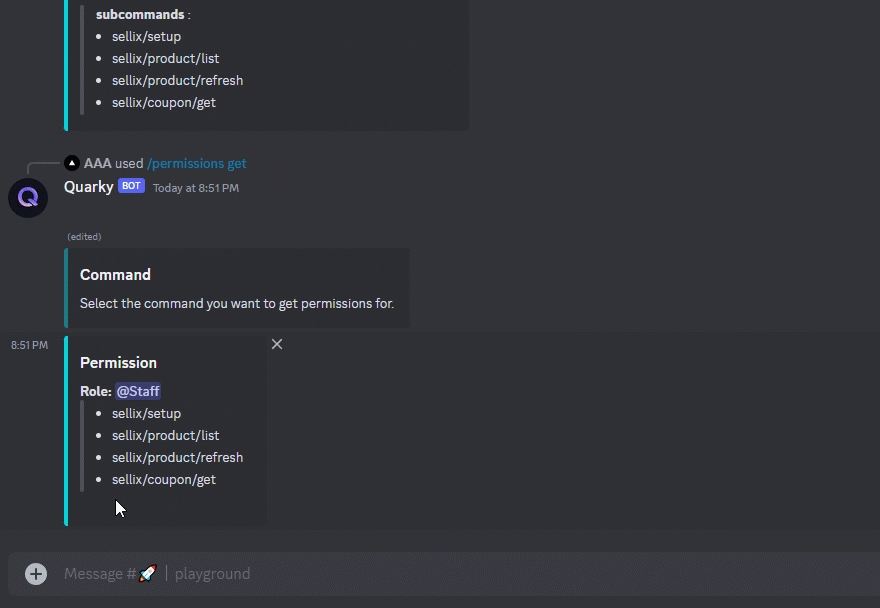The height and width of the screenshot is (608, 880).
Task: Click sellix/coupon/get in Permission list
Action: pos(164,479)
